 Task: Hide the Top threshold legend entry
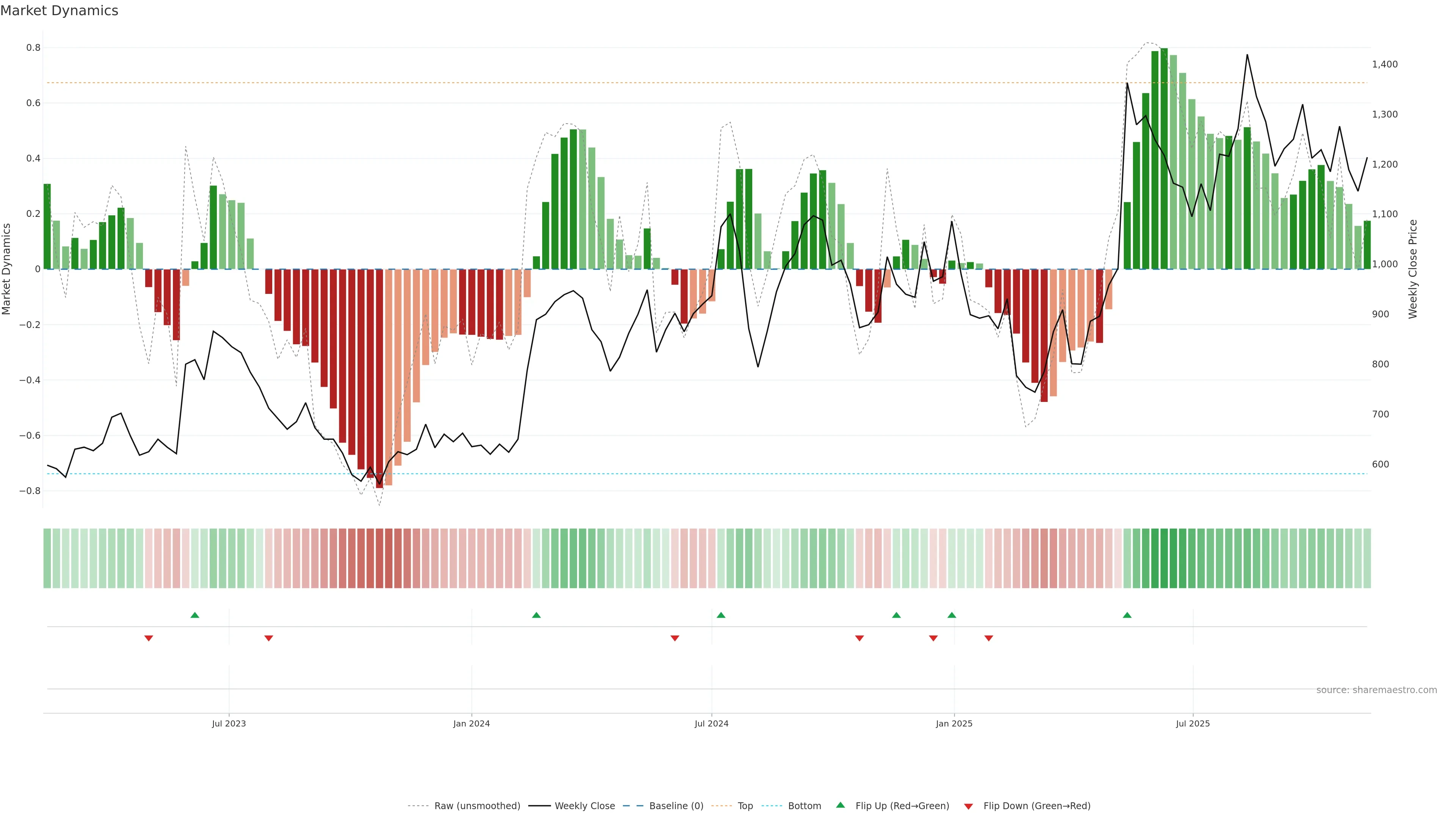(745, 806)
